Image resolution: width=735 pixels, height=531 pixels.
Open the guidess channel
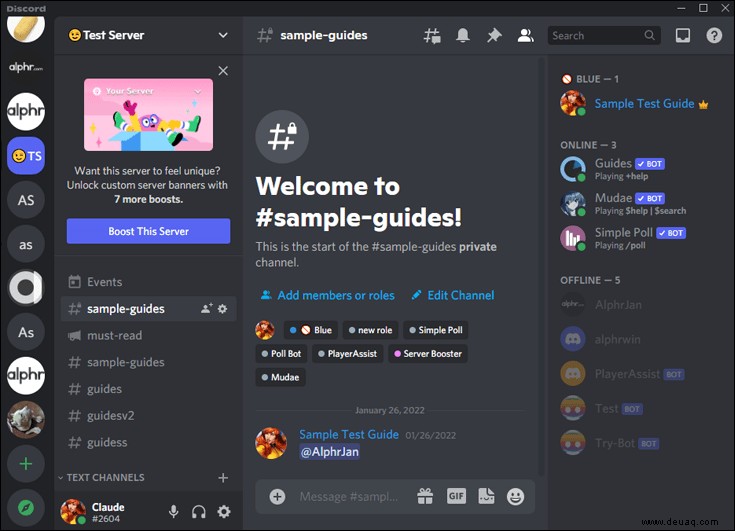[148, 442]
